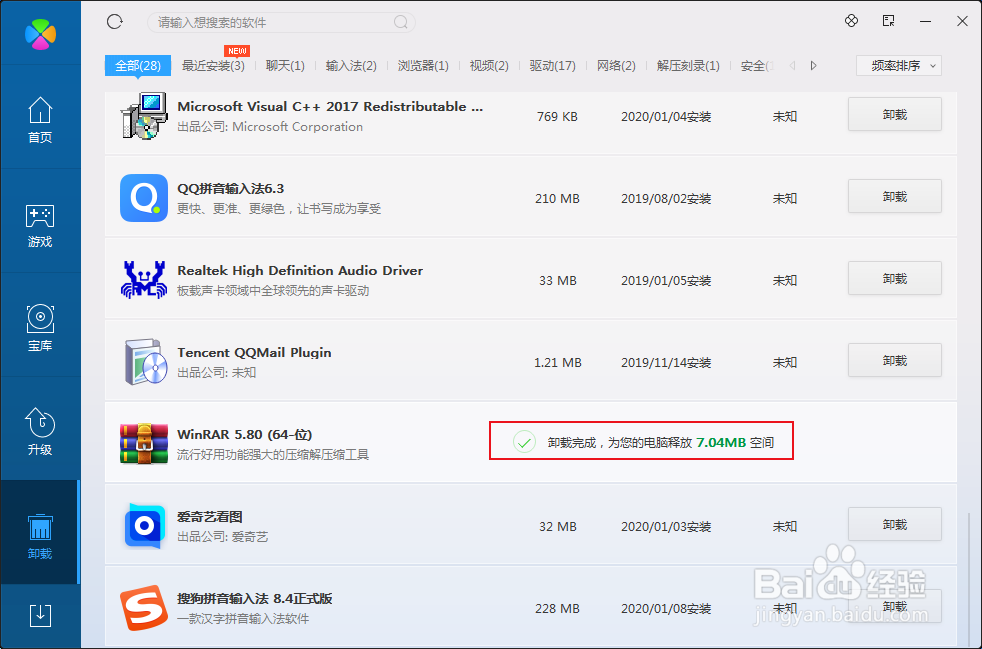Screen dimensions: 982x649
Task: Uninstall the Realtek High Definition Audio Driver
Action: (x=893, y=278)
